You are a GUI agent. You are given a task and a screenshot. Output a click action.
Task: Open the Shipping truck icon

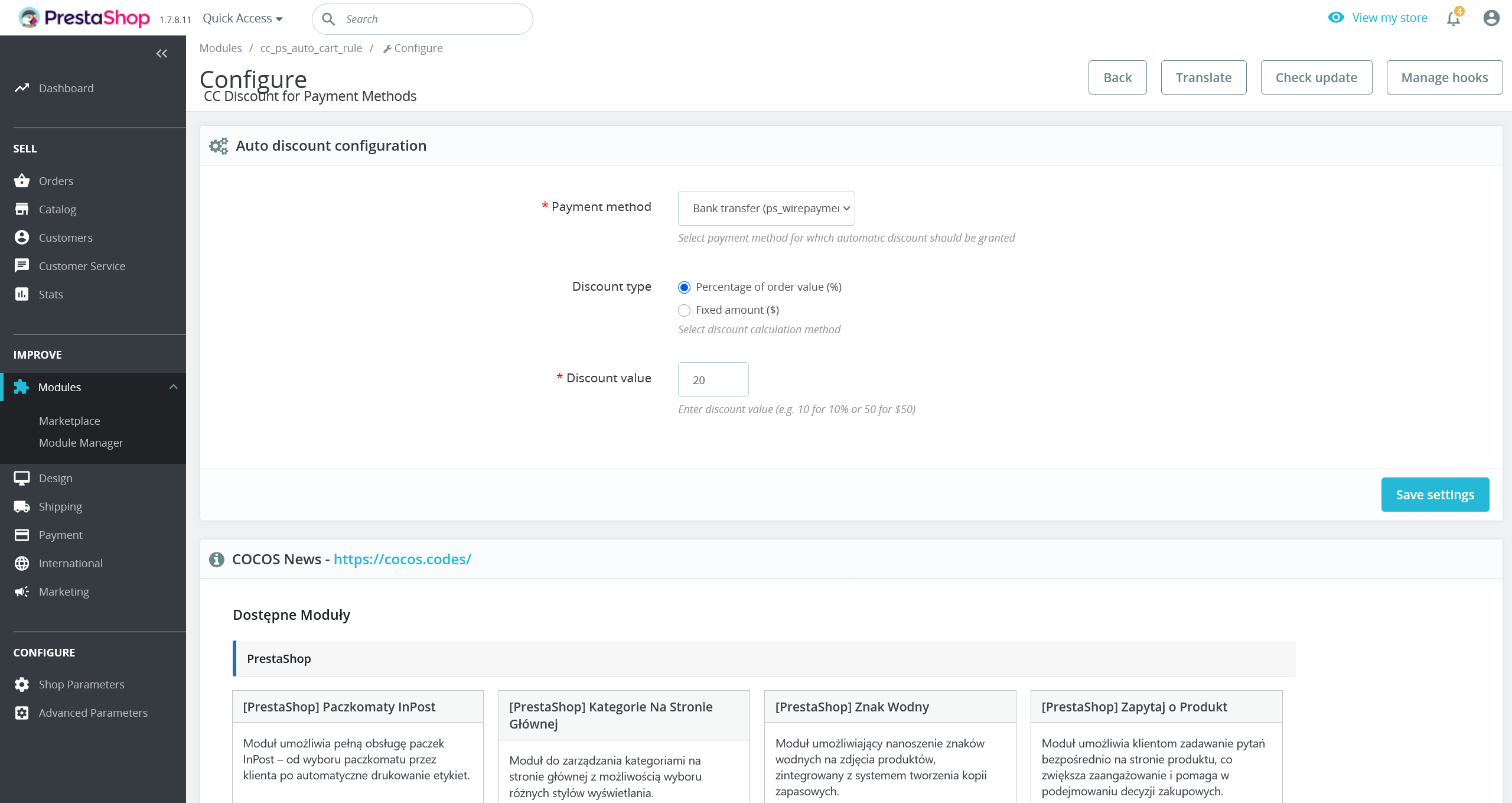[22, 506]
